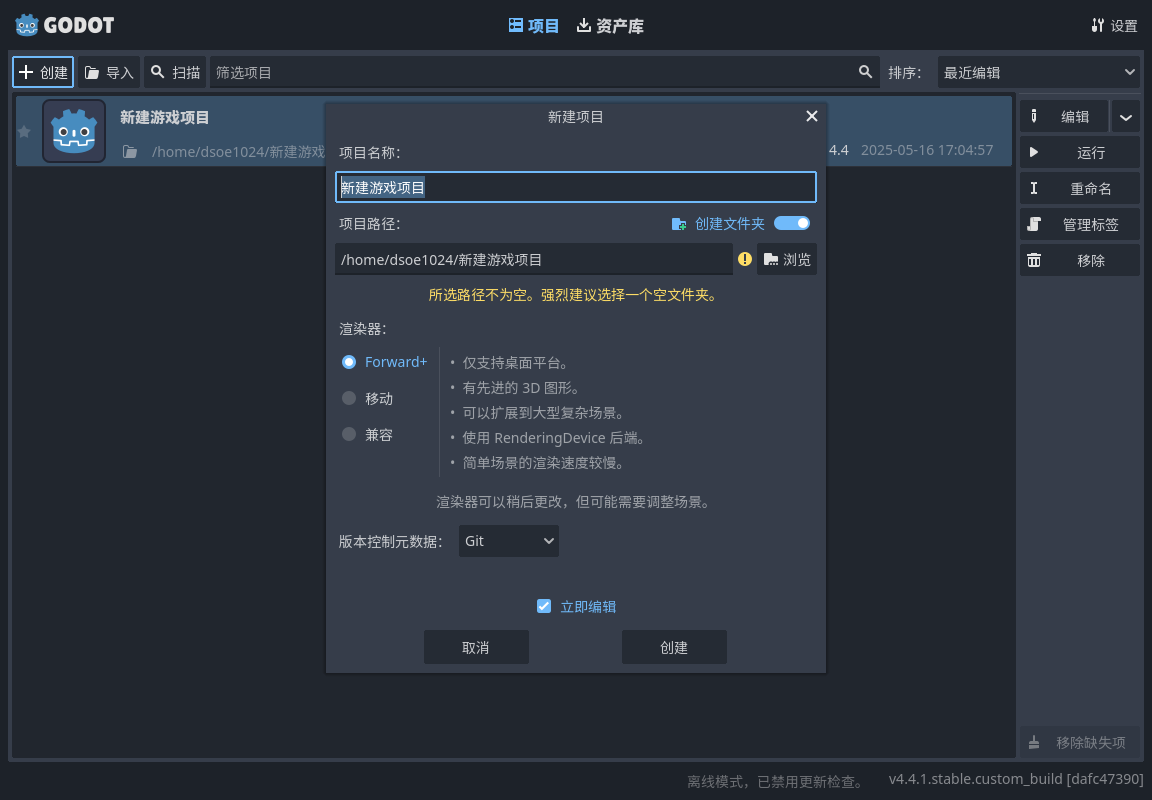Click the 取消 button
The image size is (1152, 800).
point(476,647)
